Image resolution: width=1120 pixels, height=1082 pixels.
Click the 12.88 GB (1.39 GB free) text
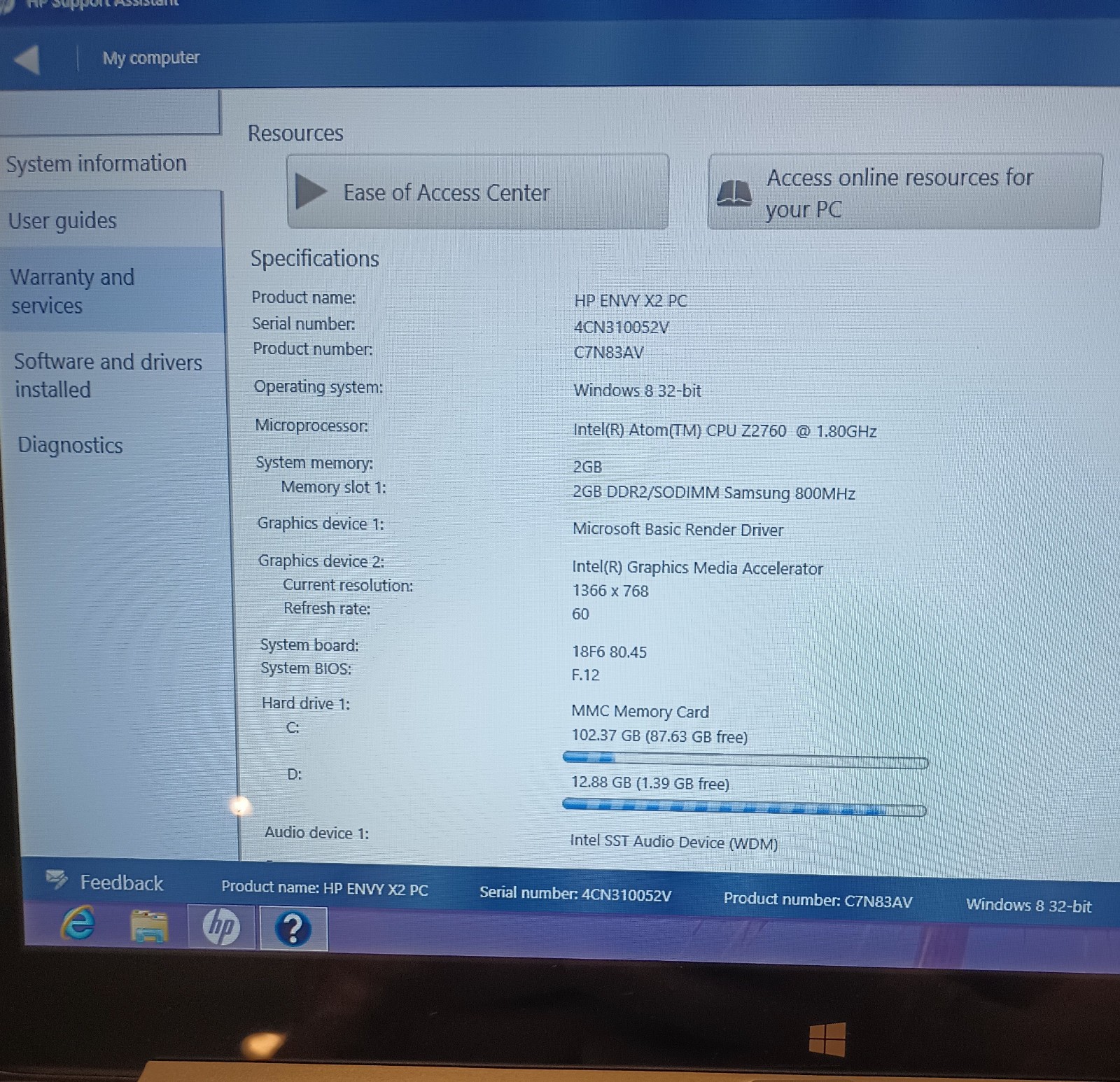pyautogui.click(x=650, y=783)
